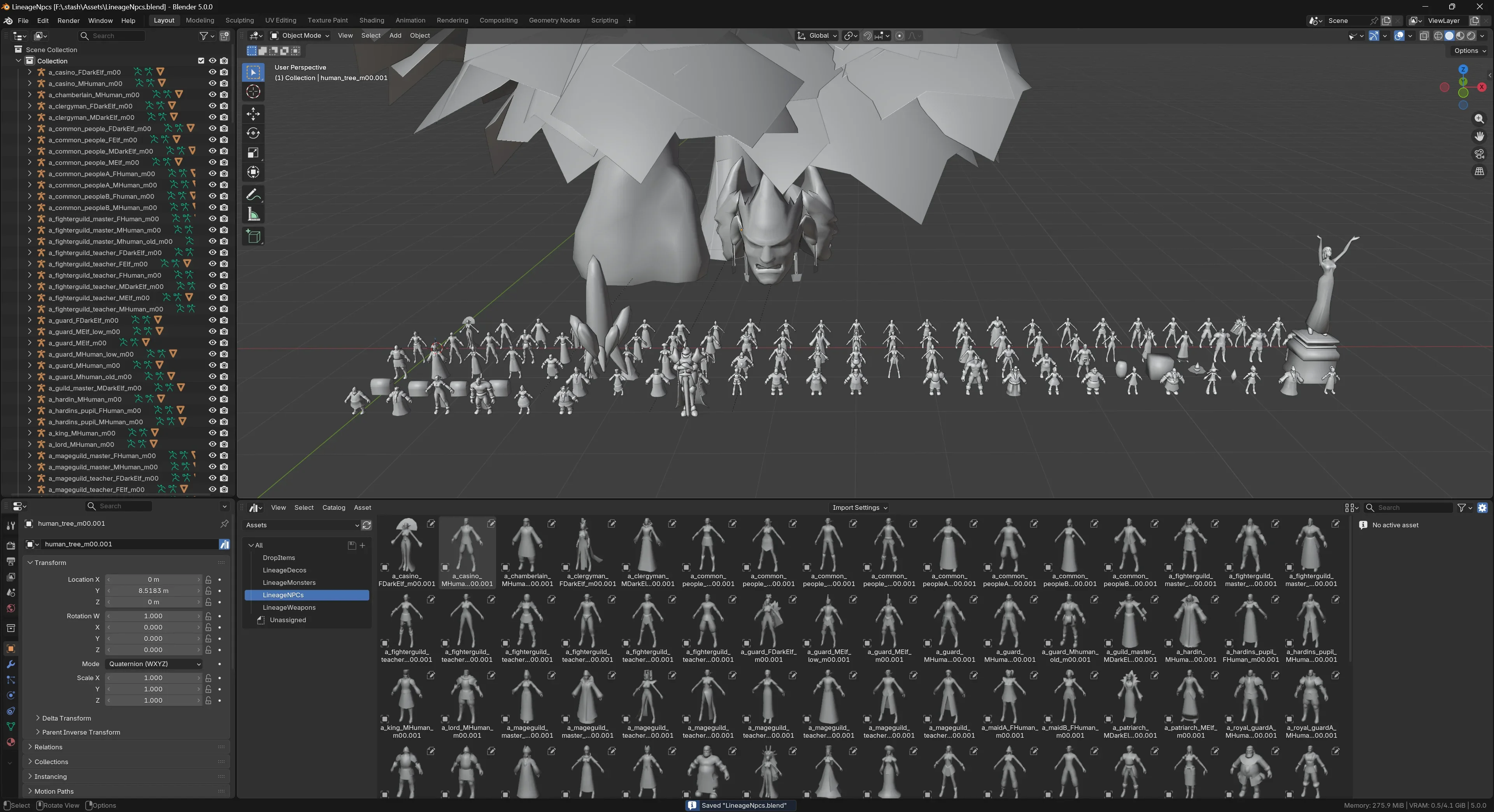Select the Transform tool
This screenshot has height=812, width=1494.
253,172
